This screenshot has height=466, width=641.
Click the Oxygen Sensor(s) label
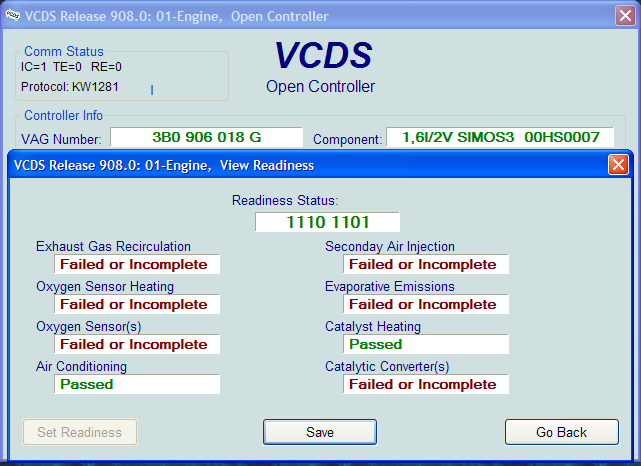point(89,327)
